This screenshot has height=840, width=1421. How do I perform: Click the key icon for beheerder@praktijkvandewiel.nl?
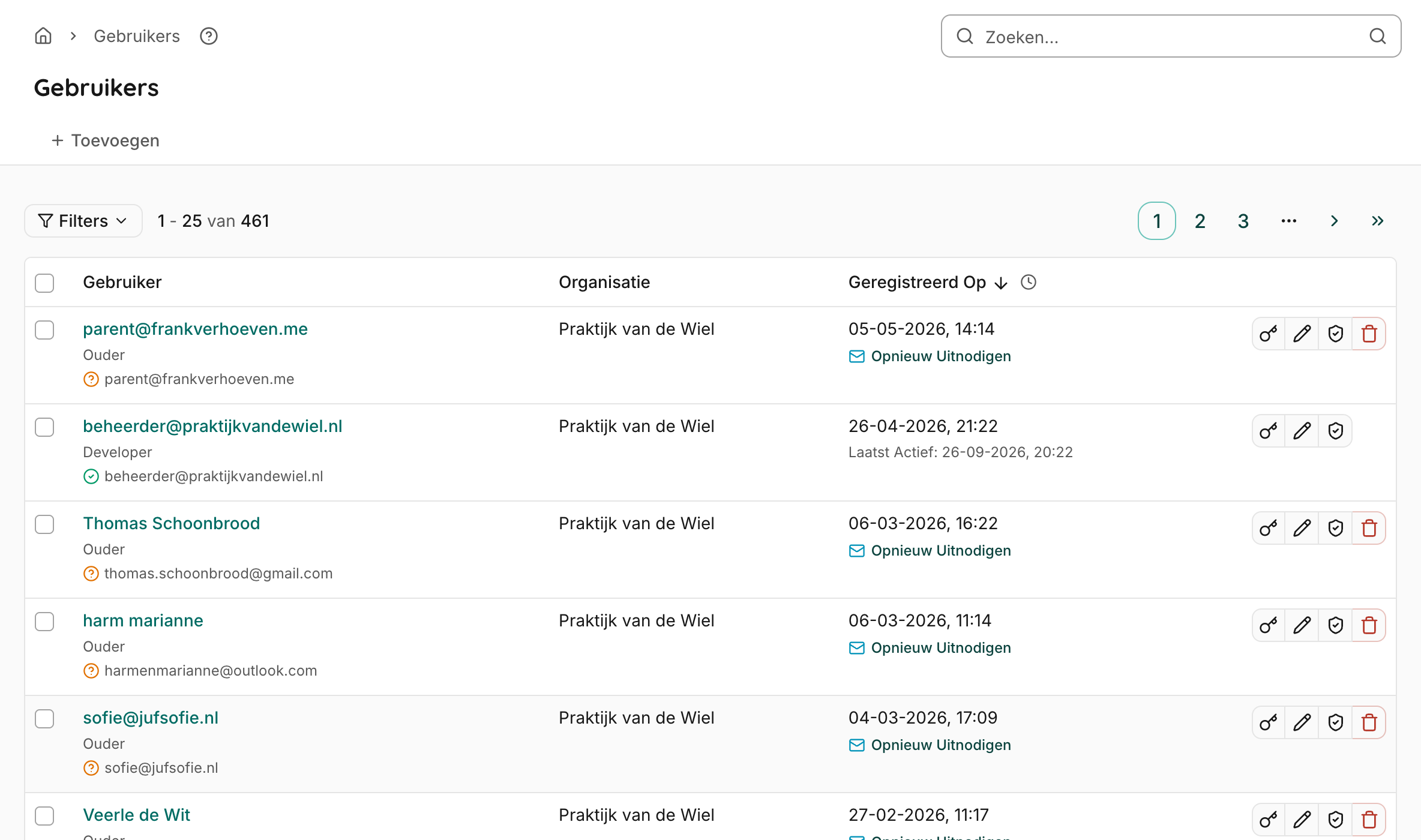tap(1269, 431)
